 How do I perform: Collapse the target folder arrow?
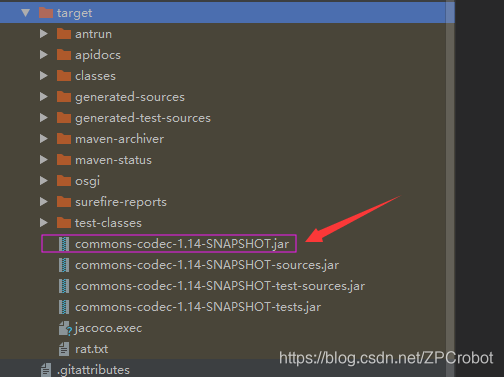click(26, 13)
